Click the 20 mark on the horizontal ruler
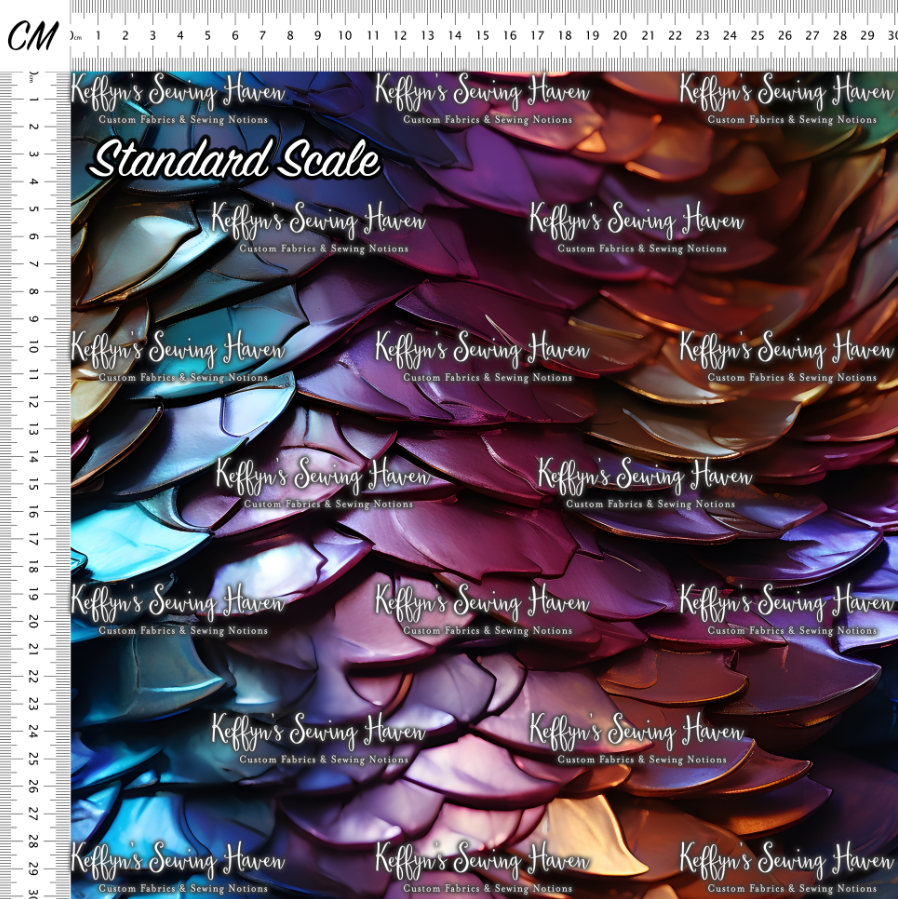Viewport: 898px width, 899px height. pos(620,36)
